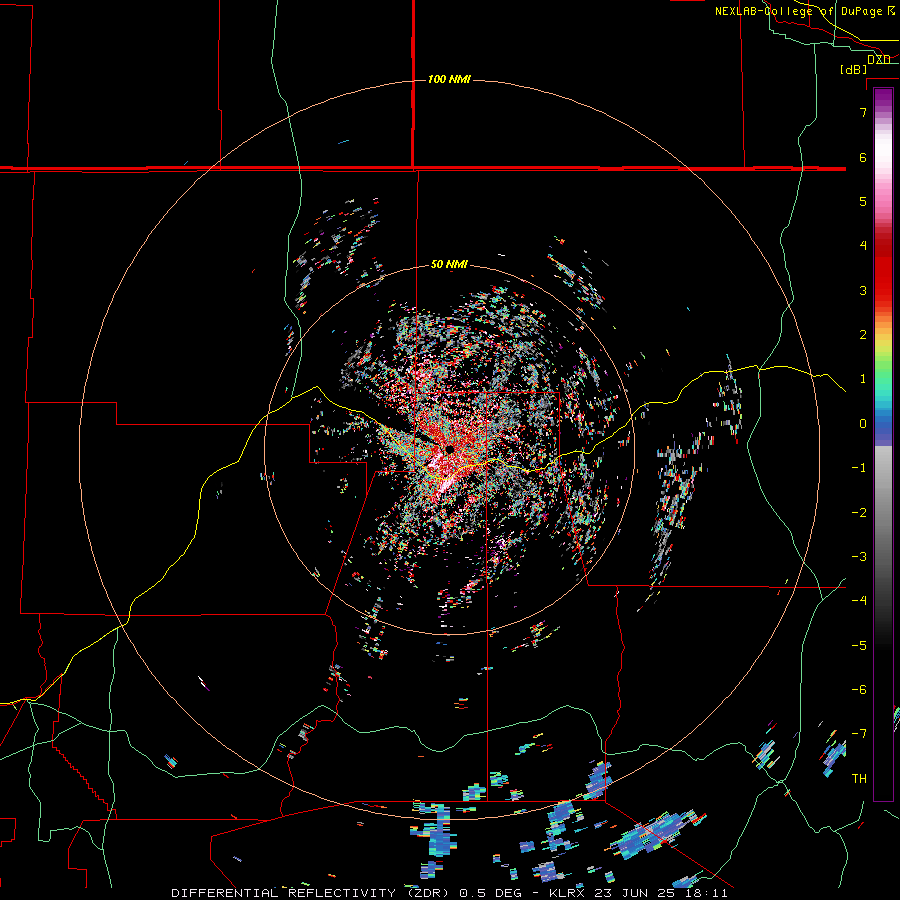Click the black radar site dot at center
This screenshot has width=900, height=900.
(449, 449)
